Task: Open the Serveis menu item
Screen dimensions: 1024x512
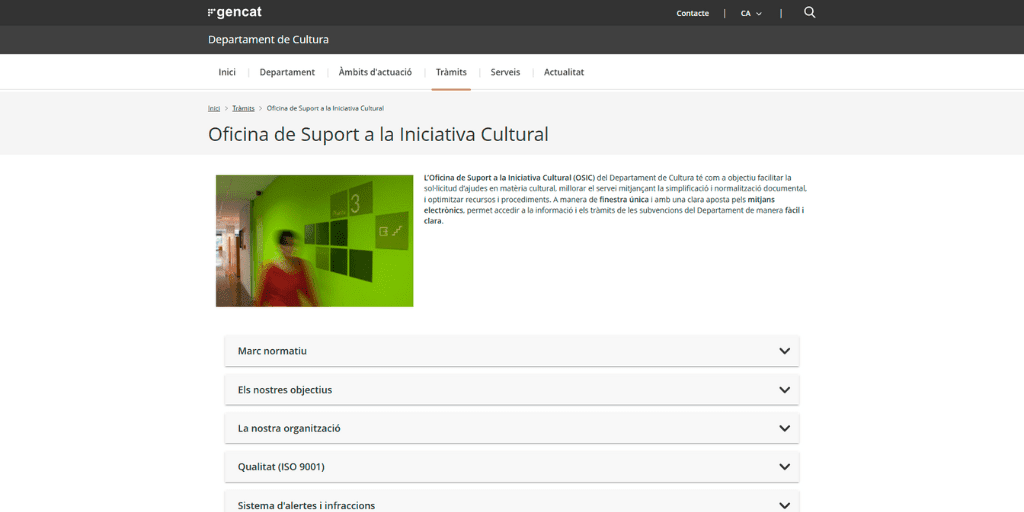Action: pos(505,72)
